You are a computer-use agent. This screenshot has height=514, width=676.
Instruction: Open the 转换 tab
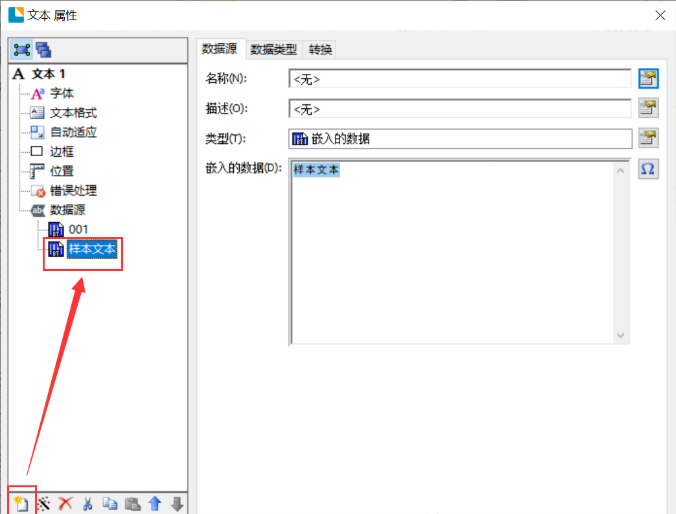[320, 49]
